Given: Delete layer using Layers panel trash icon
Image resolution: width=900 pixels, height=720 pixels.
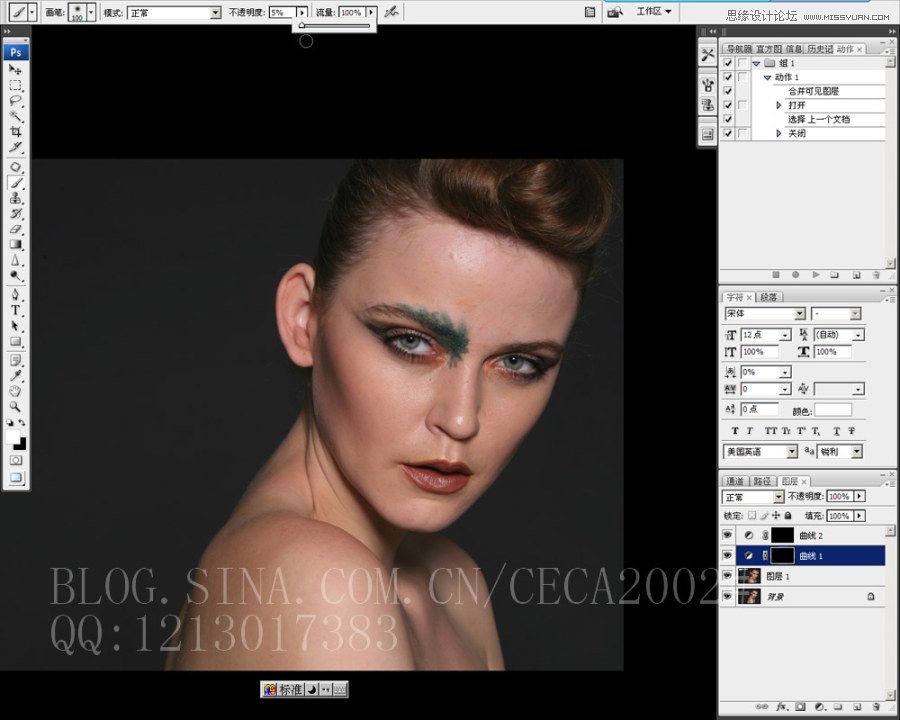Looking at the screenshot, I should point(876,706).
